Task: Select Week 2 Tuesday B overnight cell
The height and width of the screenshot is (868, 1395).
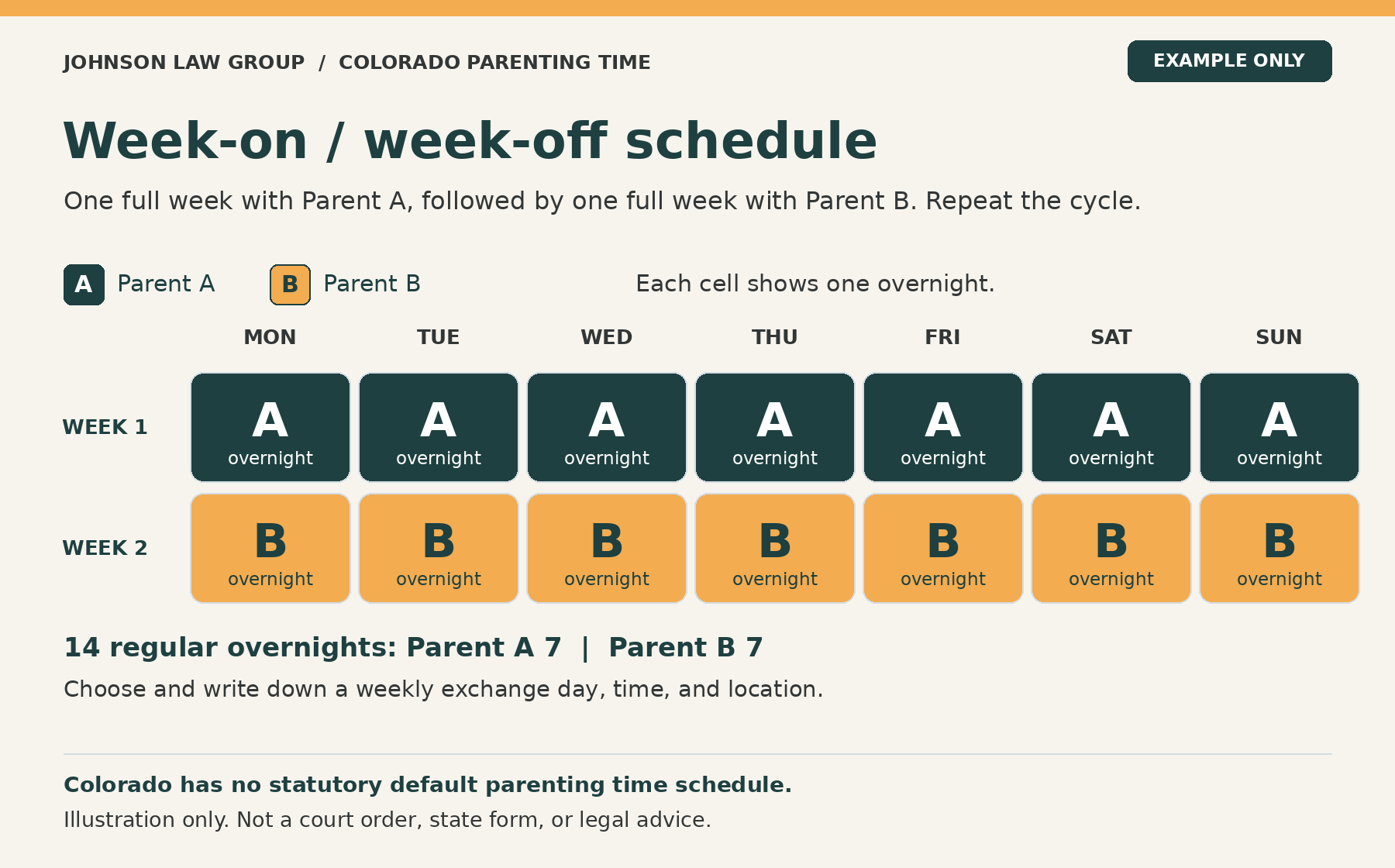Action: click(x=439, y=548)
